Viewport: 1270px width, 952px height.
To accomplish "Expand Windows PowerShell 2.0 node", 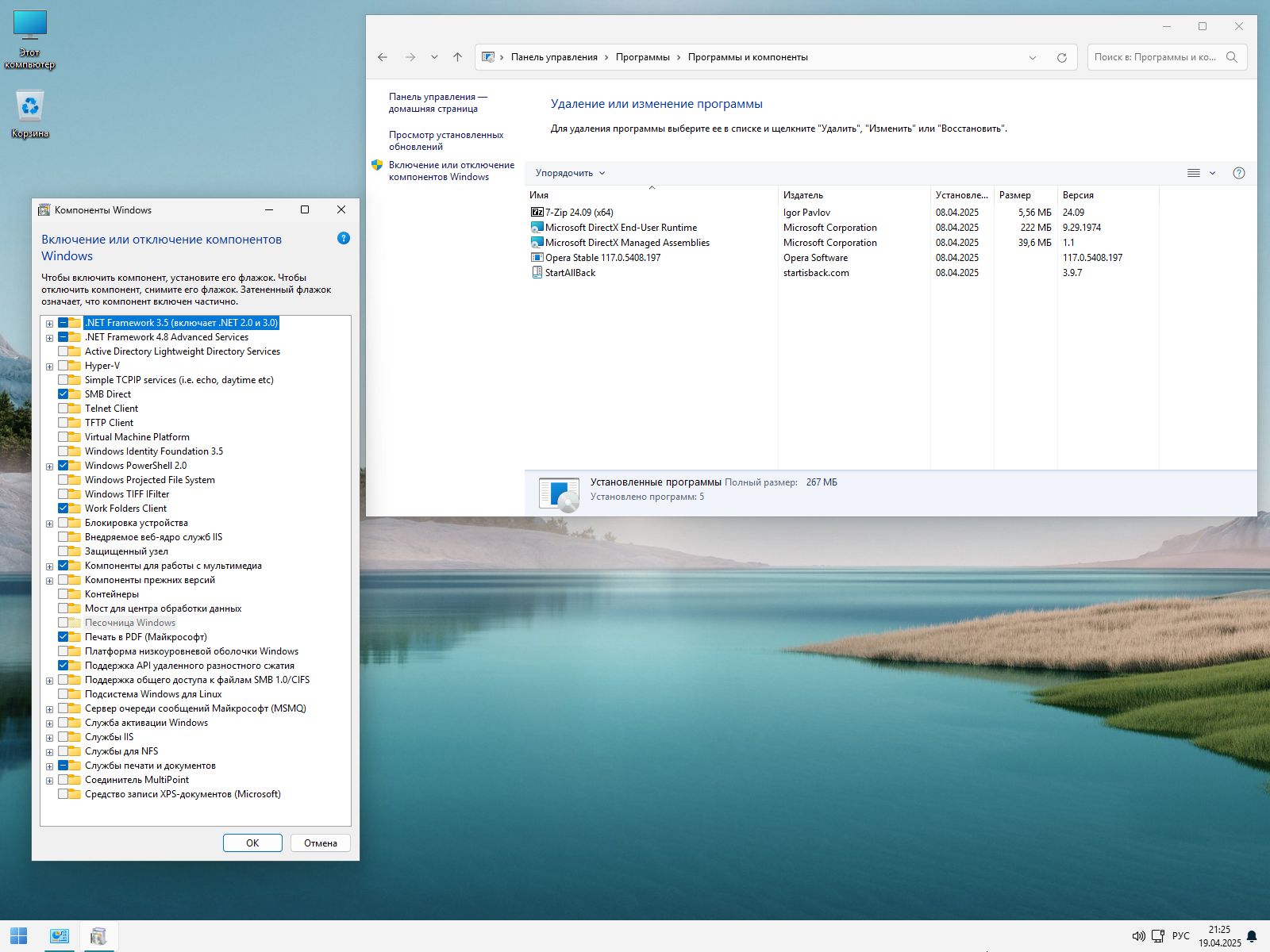I will (x=49, y=466).
